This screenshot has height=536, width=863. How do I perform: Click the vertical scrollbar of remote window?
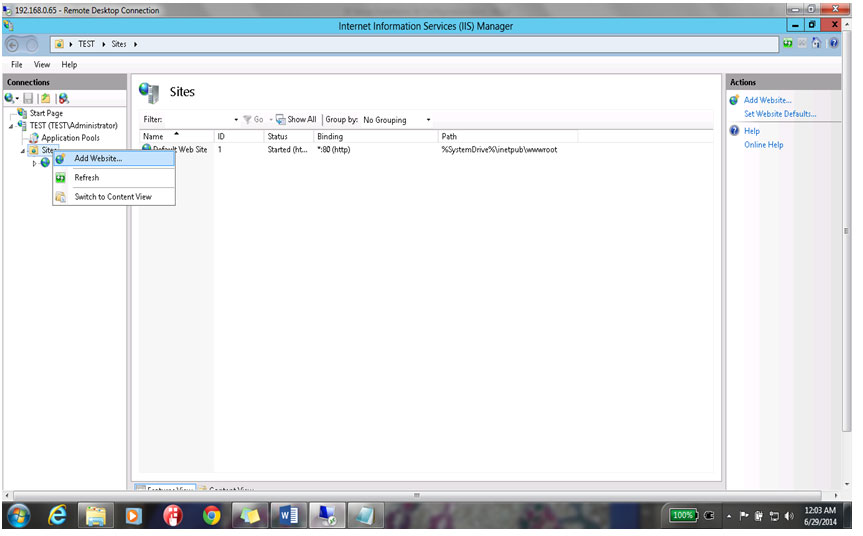pyautogui.click(x=846, y=231)
